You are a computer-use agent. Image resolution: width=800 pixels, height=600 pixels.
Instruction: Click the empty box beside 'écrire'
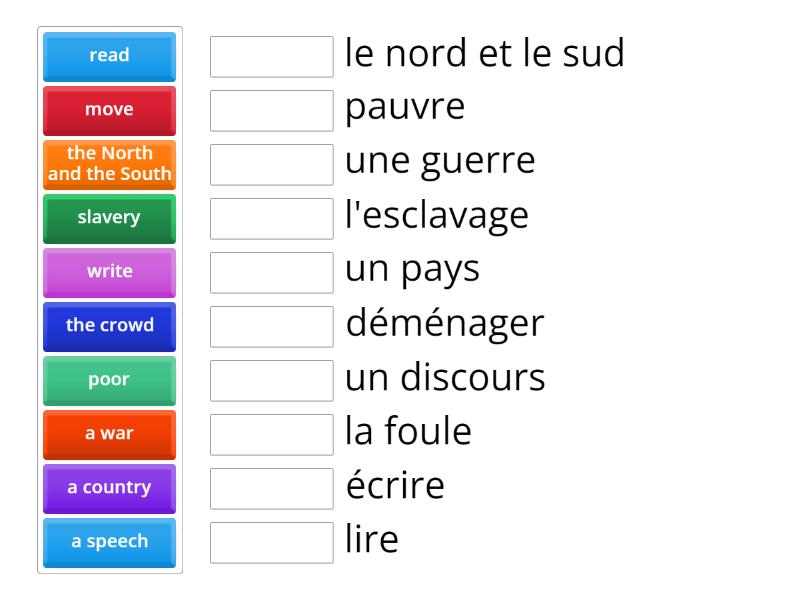click(272, 489)
